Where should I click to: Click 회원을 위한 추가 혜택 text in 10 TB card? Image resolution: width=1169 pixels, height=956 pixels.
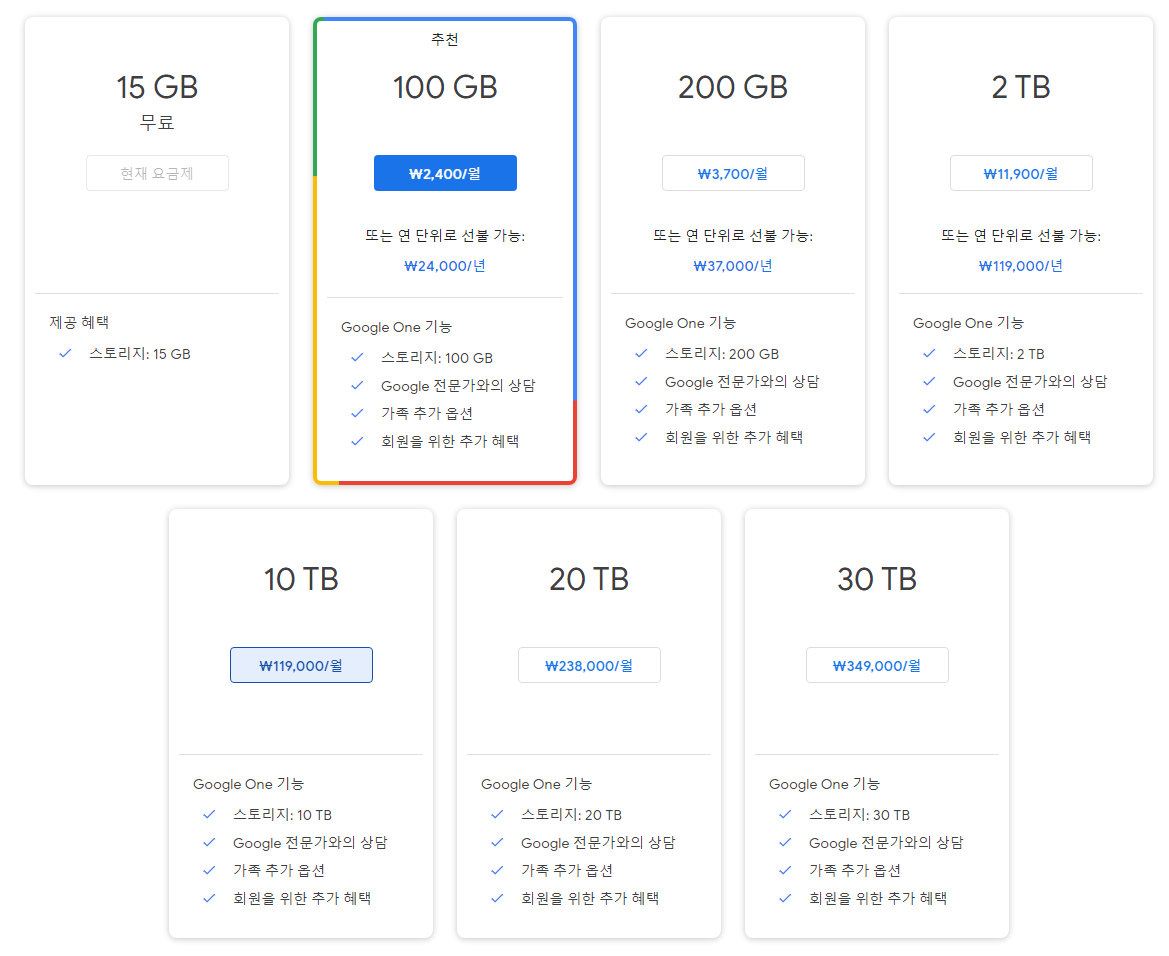302,899
